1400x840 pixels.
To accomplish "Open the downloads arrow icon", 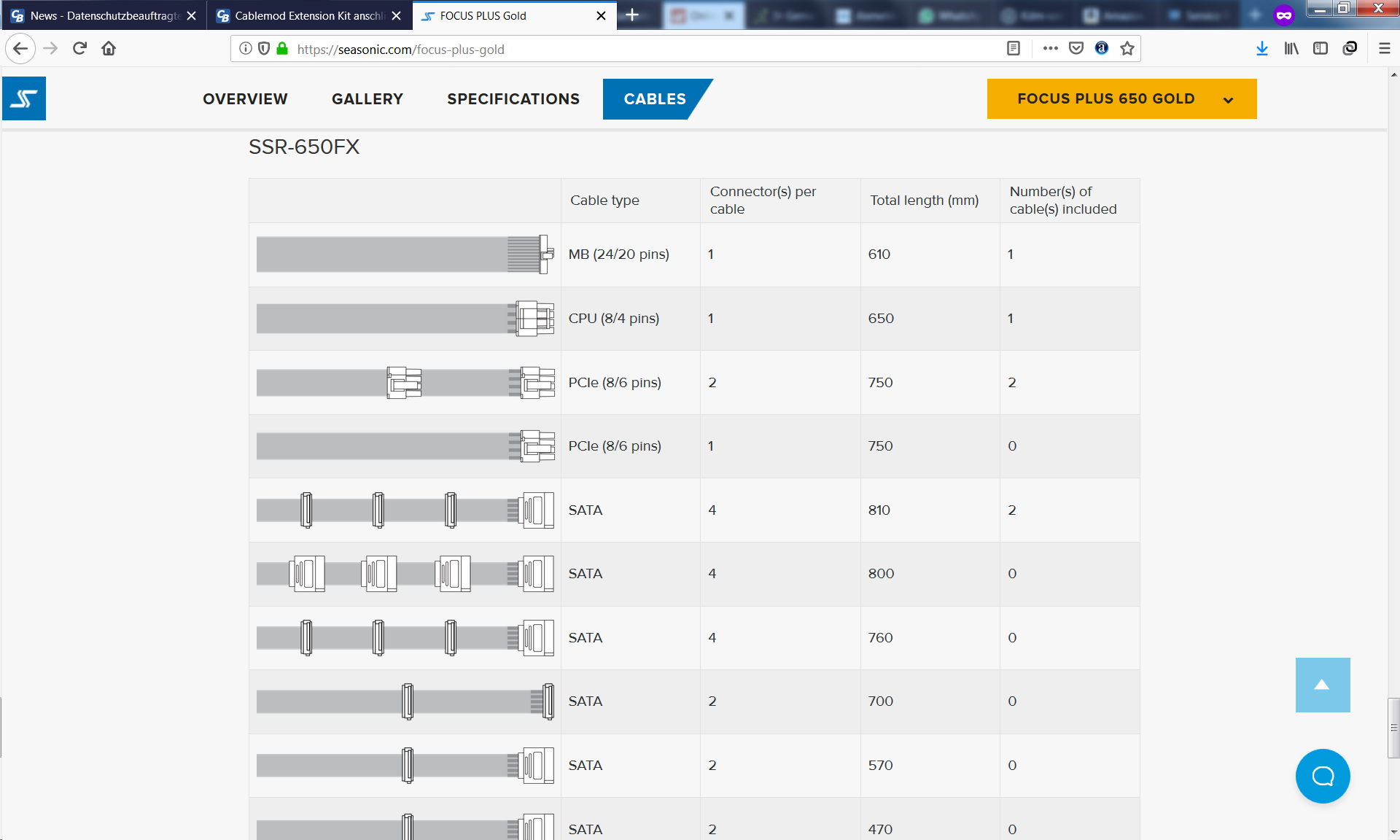I will [1262, 49].
